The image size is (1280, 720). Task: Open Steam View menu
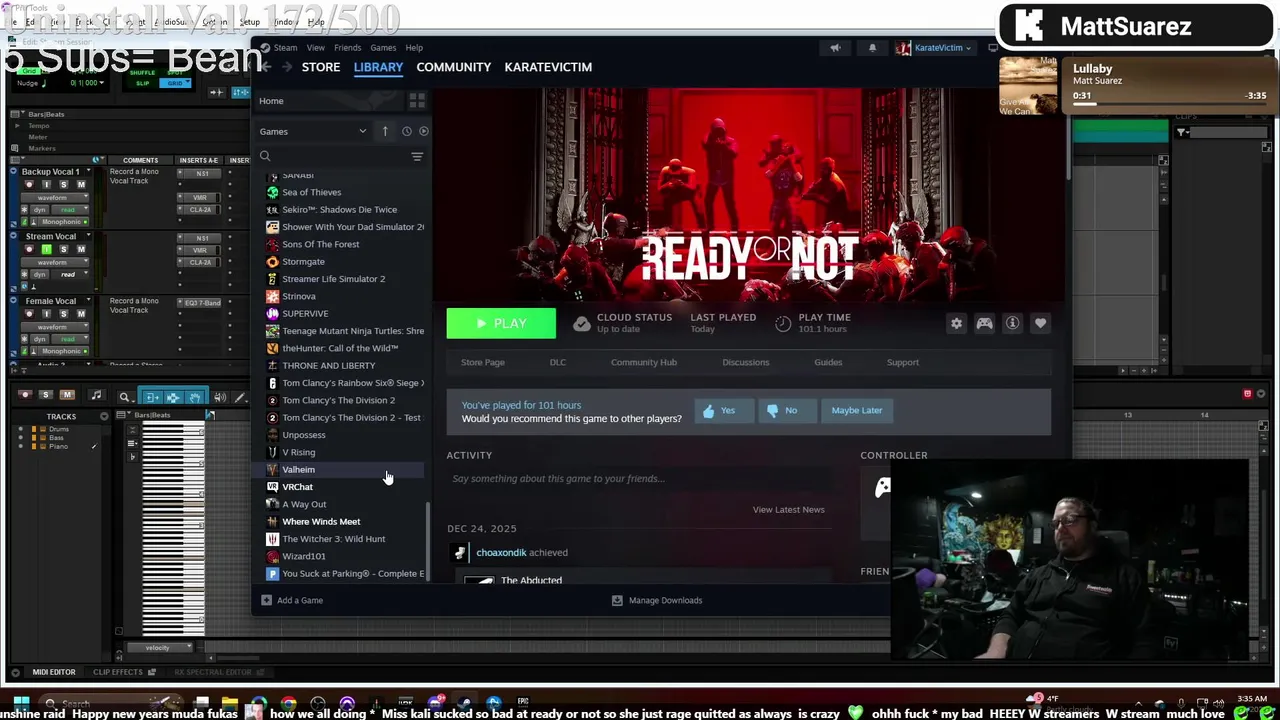point(315,48)
